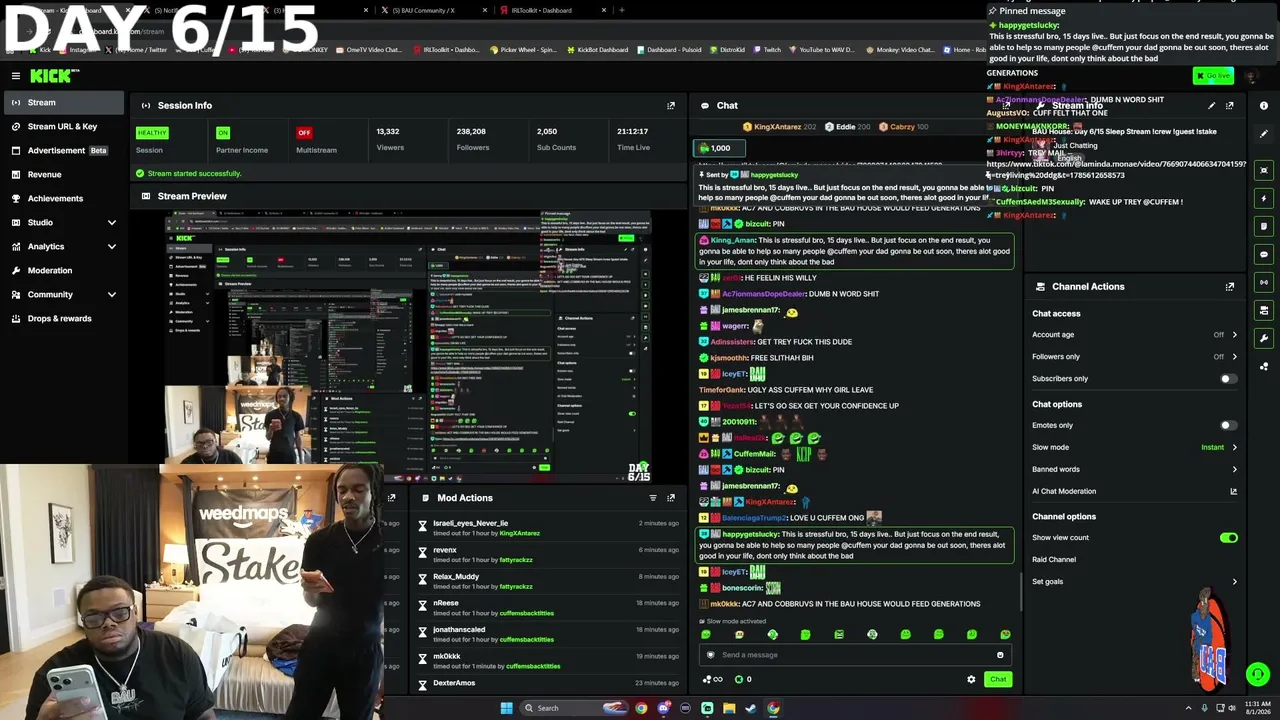Pop out the Mod Actions panel

click(x=671, y=498)
